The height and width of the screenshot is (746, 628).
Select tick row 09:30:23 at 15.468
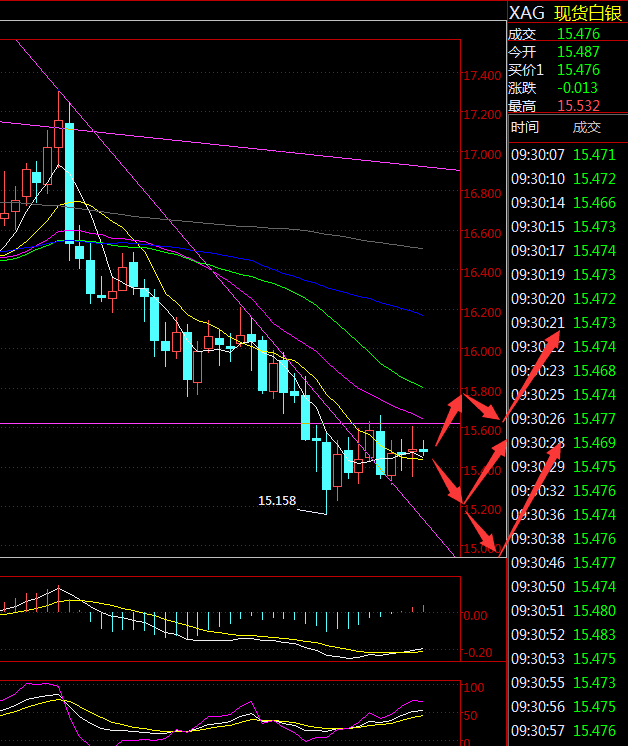click(563, 371)
